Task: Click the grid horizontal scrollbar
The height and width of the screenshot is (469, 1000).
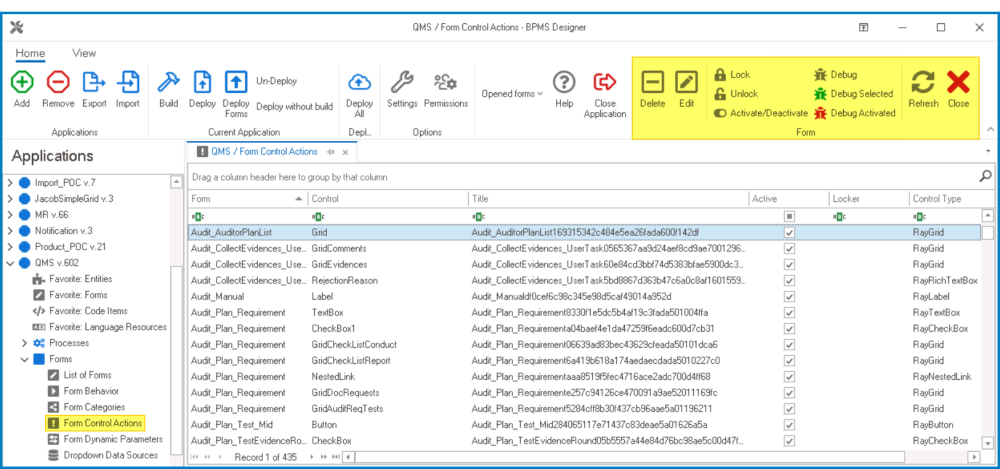Action: point(629,457)
